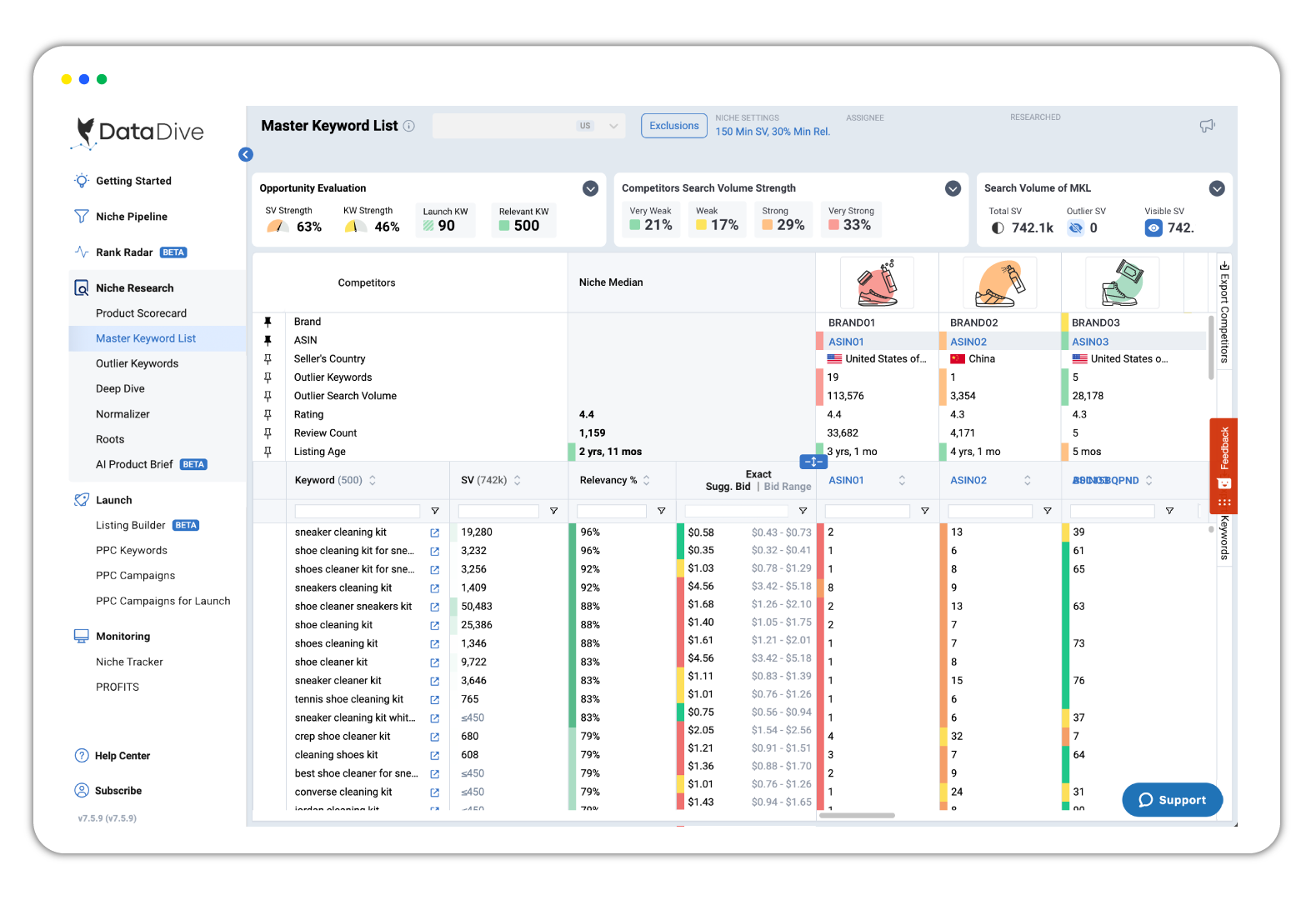
Task: Open the 150 Min SV niche settings link
Action: pyautogui.click(x=773, y=132)
